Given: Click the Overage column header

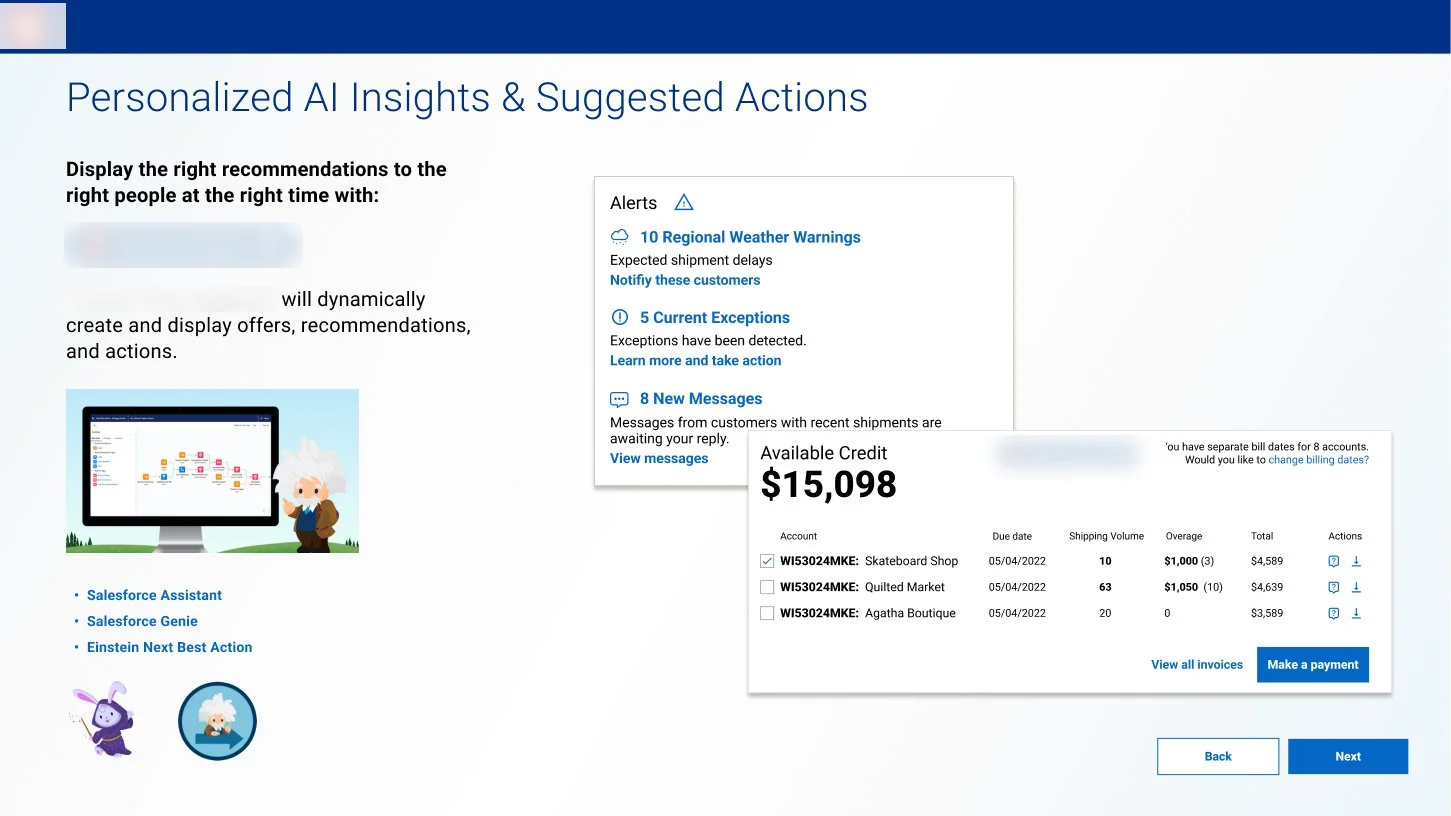Looking at the screenshot, I should tap(1183, 536).
